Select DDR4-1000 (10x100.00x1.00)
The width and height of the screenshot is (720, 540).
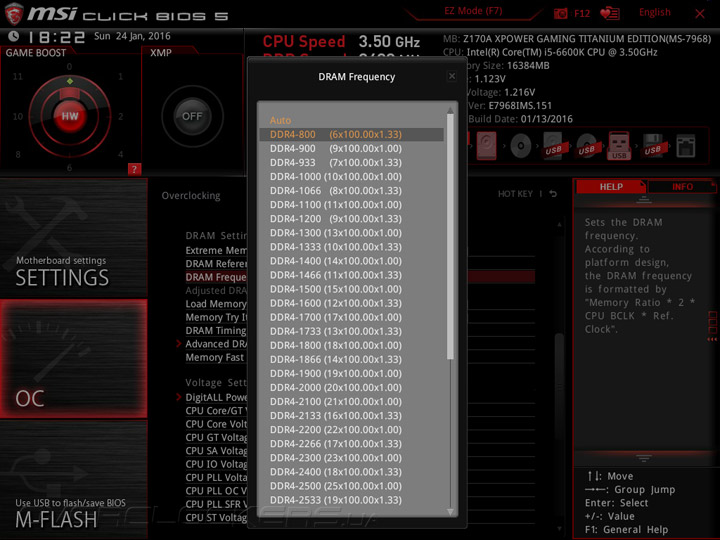click(351, 177)
